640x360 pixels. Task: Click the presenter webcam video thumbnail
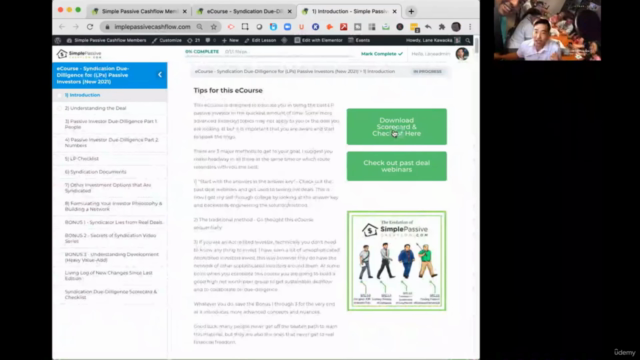pos(547,30)
